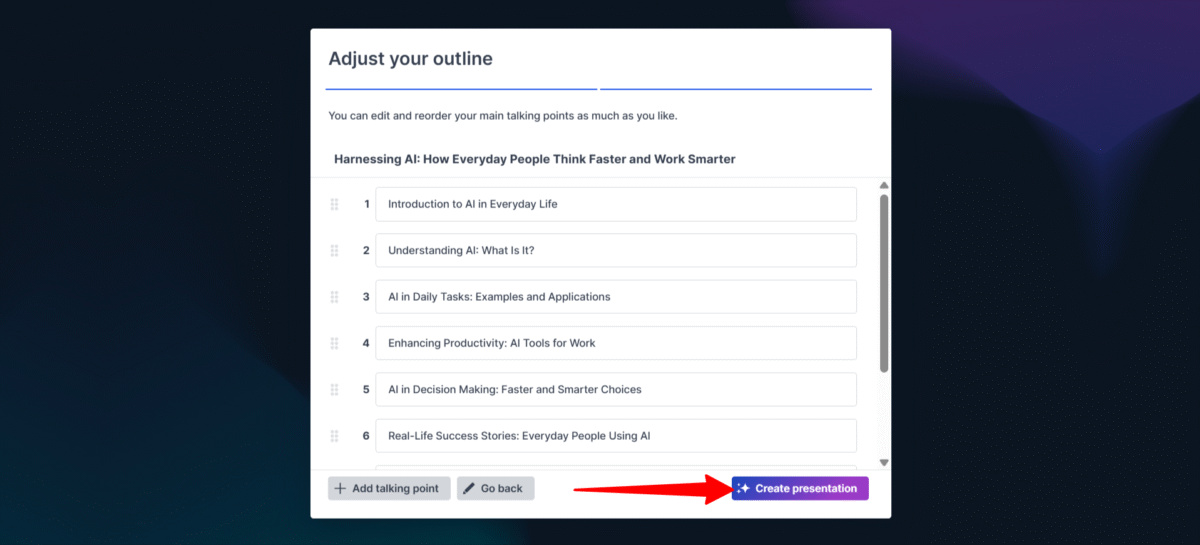Focus the 'AI in Daily Tasks' text field
This screenshot has height=545, width=1200.
pyautogui.click(x=615, y=297)
